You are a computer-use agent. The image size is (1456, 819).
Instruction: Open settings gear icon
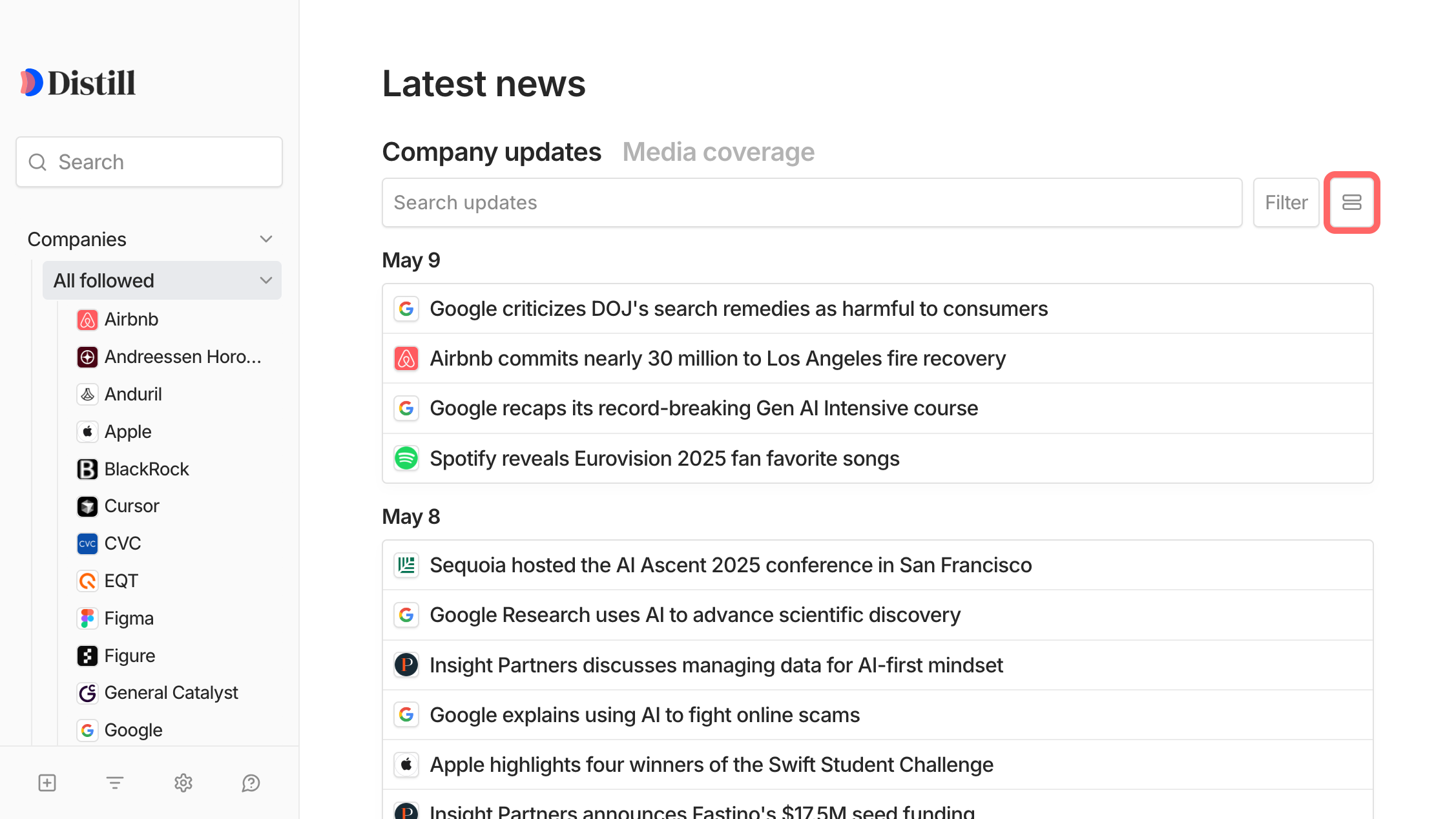click(183, 783)
